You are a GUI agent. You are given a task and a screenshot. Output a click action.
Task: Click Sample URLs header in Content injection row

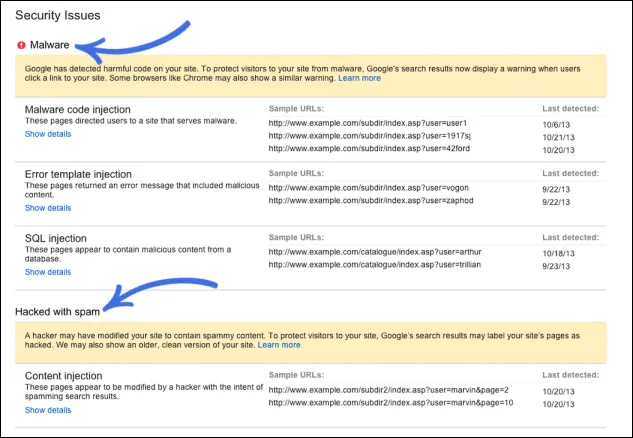(x=296, y=375)
